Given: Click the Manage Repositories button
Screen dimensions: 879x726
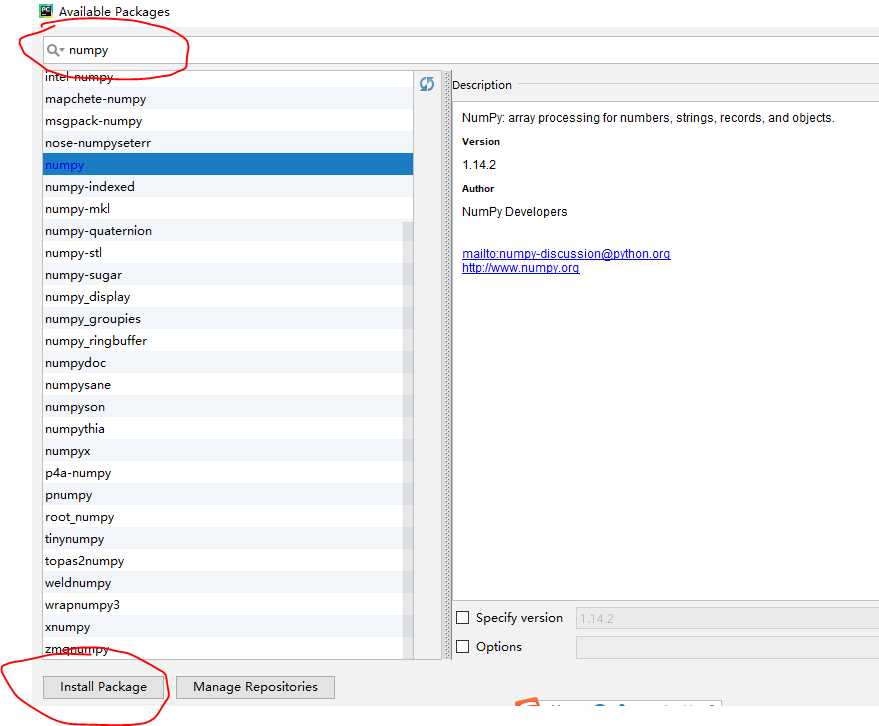Looking at the screenshot, I should tap(255, 687).
